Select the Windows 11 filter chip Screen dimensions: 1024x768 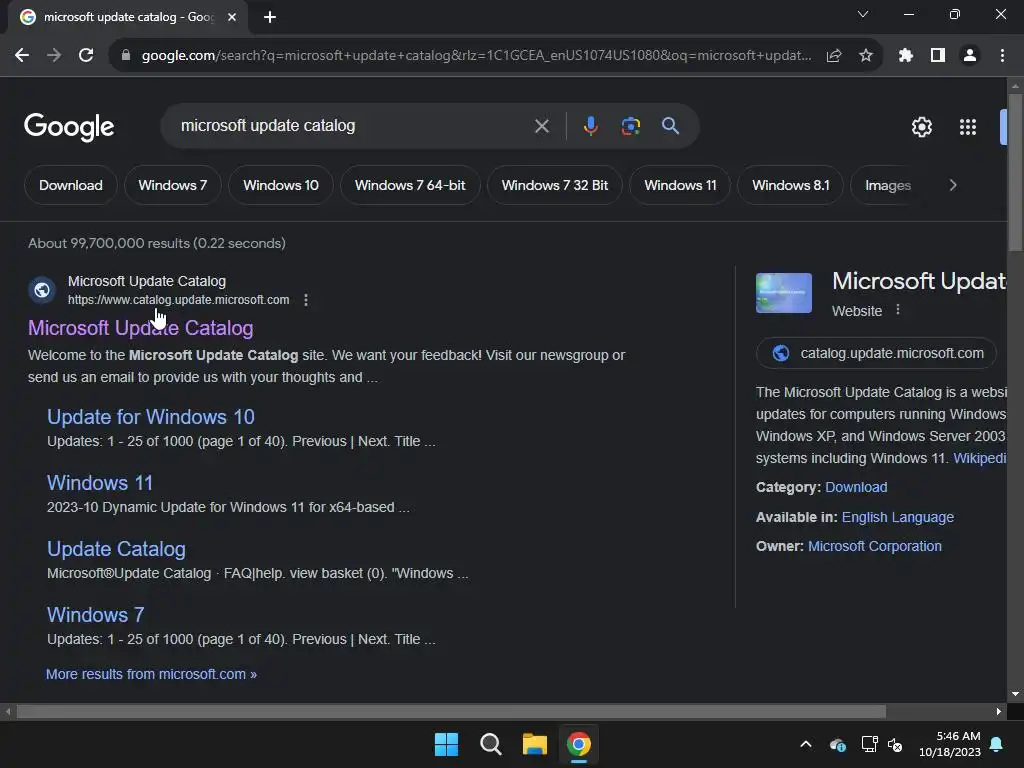[680, 185]
